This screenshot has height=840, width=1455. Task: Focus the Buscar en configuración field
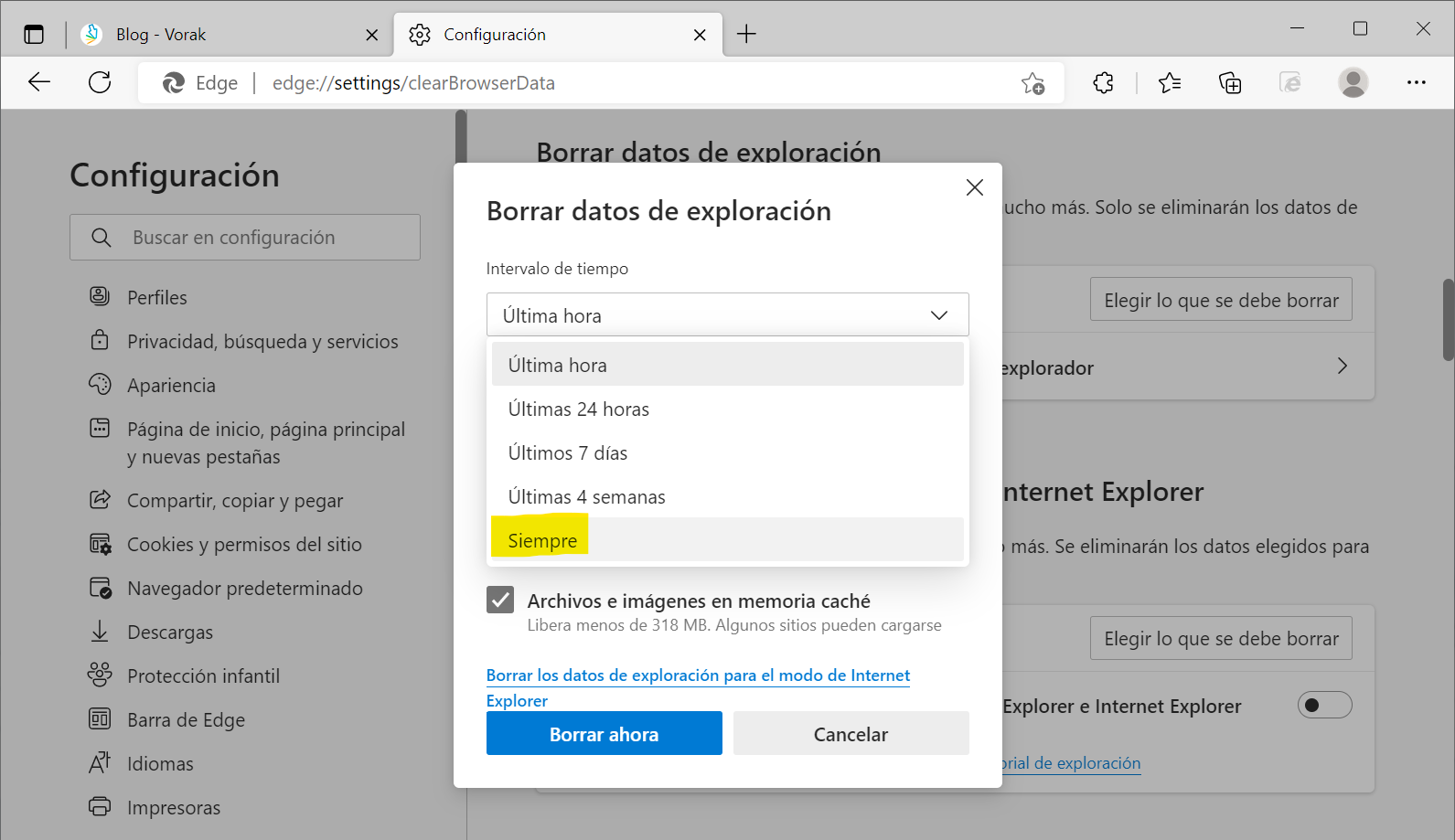click(x=245, y=238)
